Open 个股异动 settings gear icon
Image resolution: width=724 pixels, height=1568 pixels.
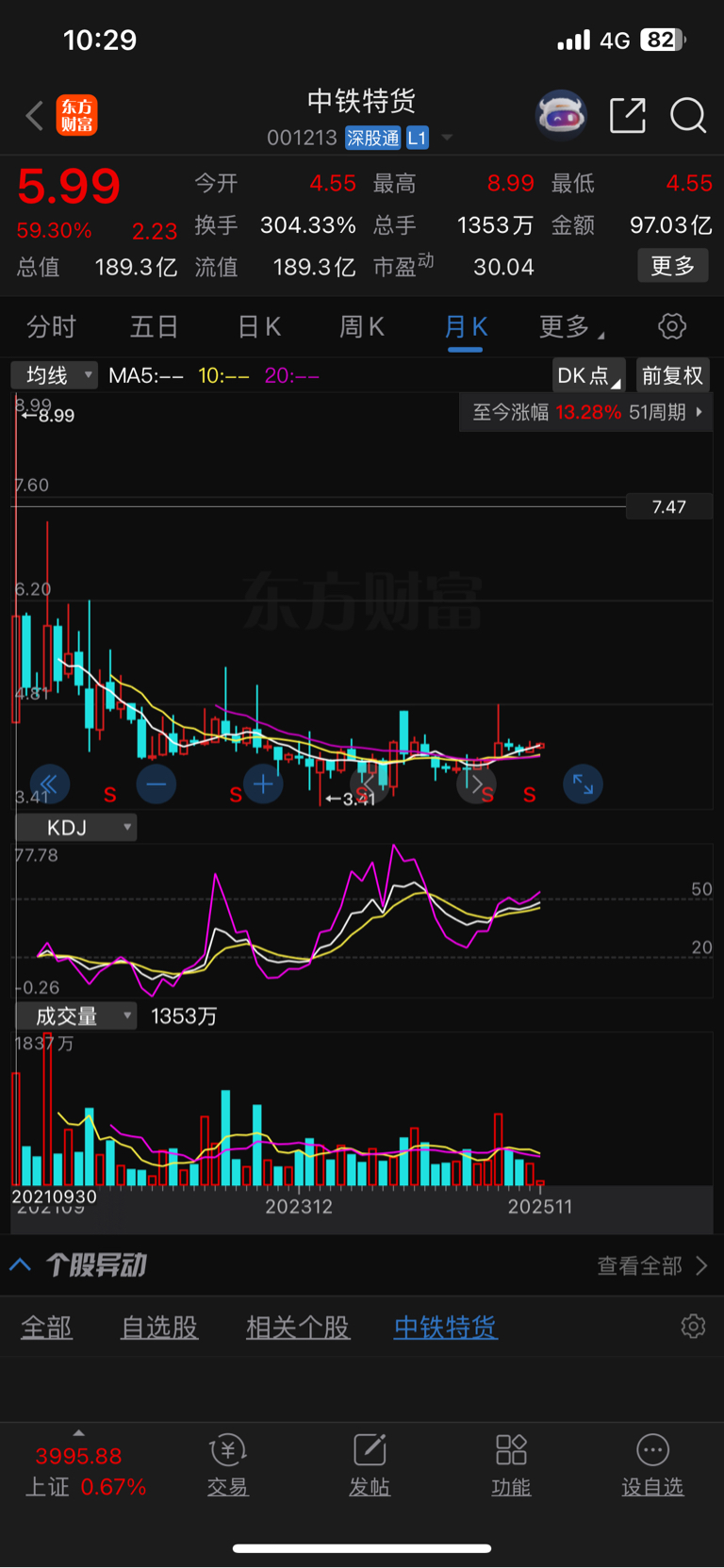point(693,1327)
